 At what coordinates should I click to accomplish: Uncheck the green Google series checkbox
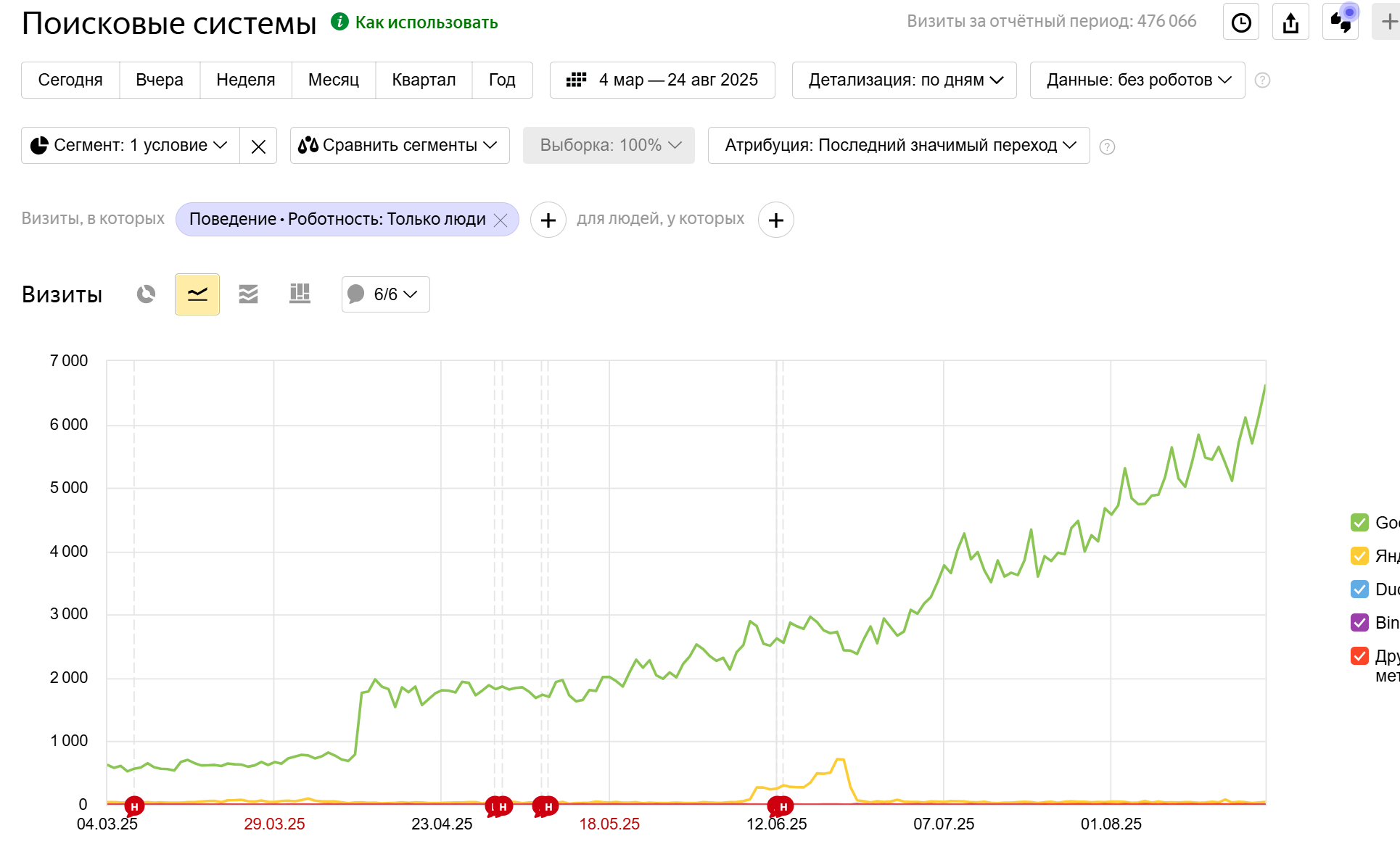1359,523
